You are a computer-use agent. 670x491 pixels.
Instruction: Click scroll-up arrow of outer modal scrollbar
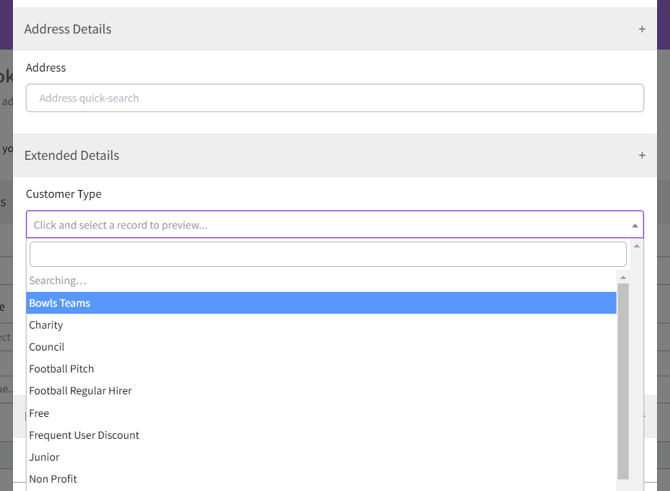637,246
